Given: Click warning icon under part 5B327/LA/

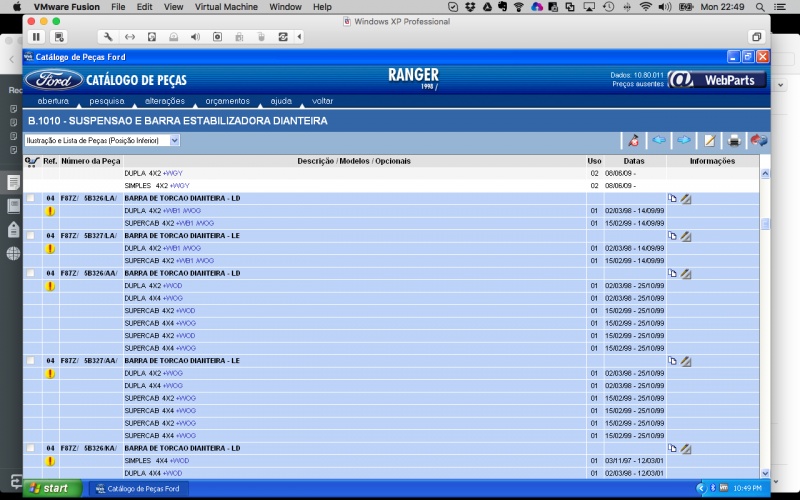Looking at the screenshot, I should pos(49,248).
